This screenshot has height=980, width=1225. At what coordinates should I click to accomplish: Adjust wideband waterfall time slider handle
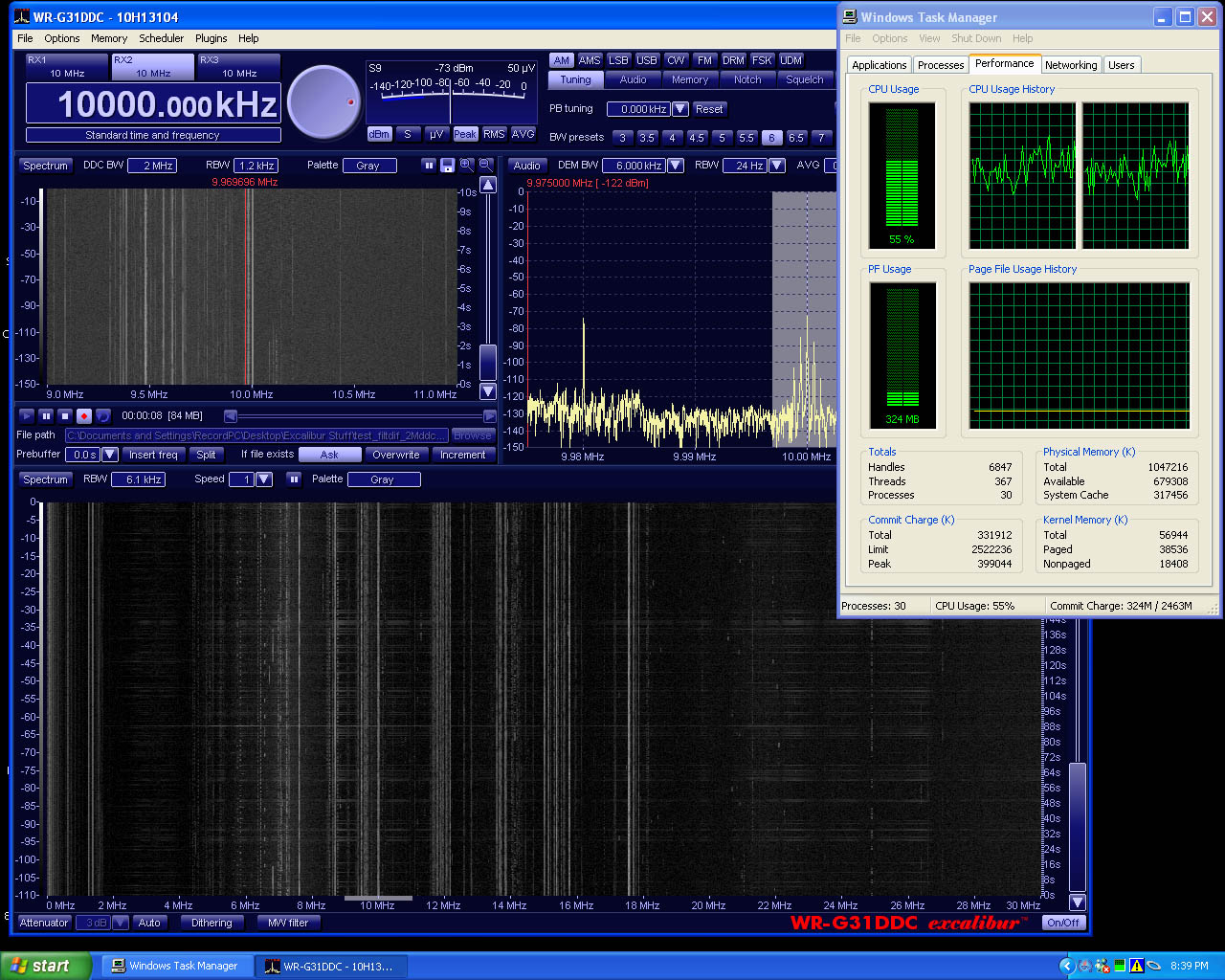point(1078,827)
